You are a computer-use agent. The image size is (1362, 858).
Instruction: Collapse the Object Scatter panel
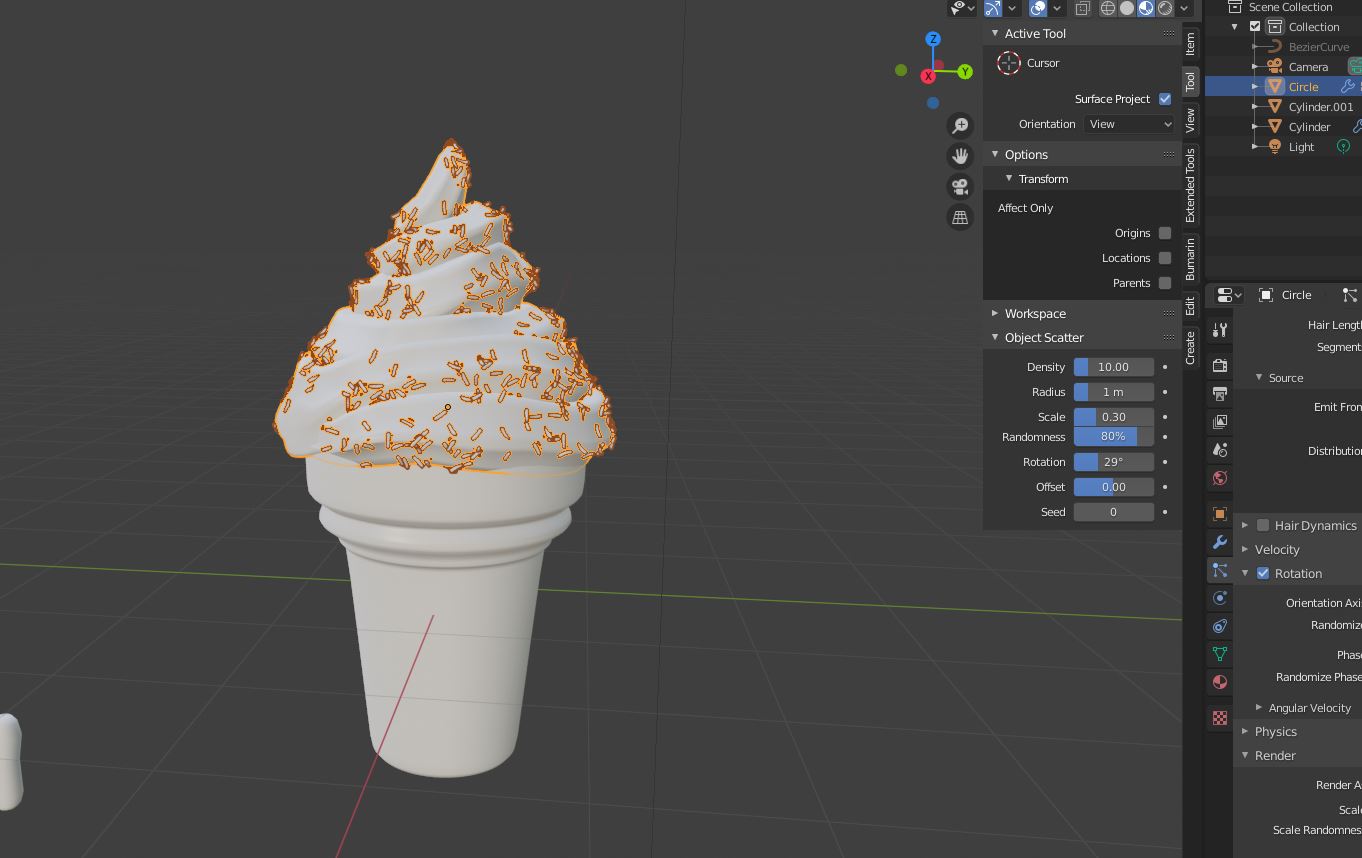(x=995, y=337)
